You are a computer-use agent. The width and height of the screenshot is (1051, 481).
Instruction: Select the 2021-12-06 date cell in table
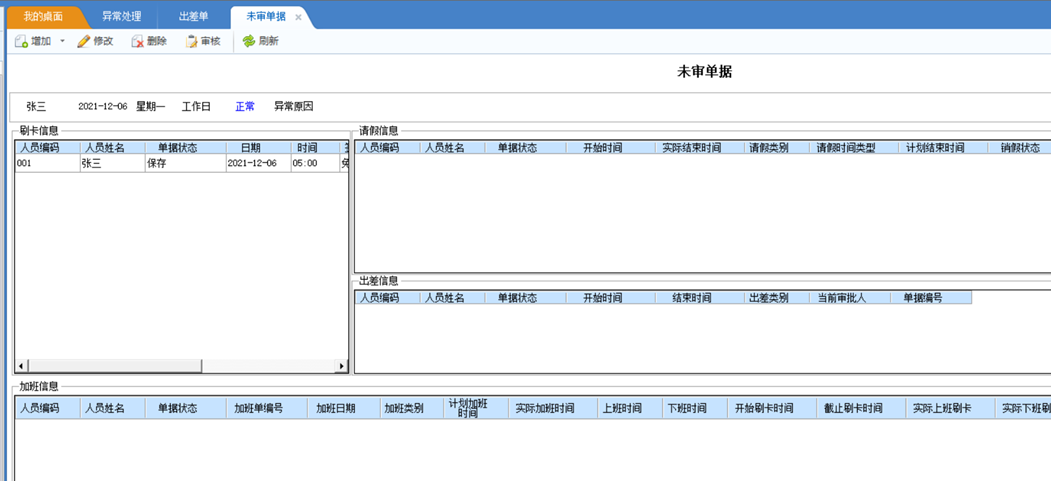coord(258,163)
